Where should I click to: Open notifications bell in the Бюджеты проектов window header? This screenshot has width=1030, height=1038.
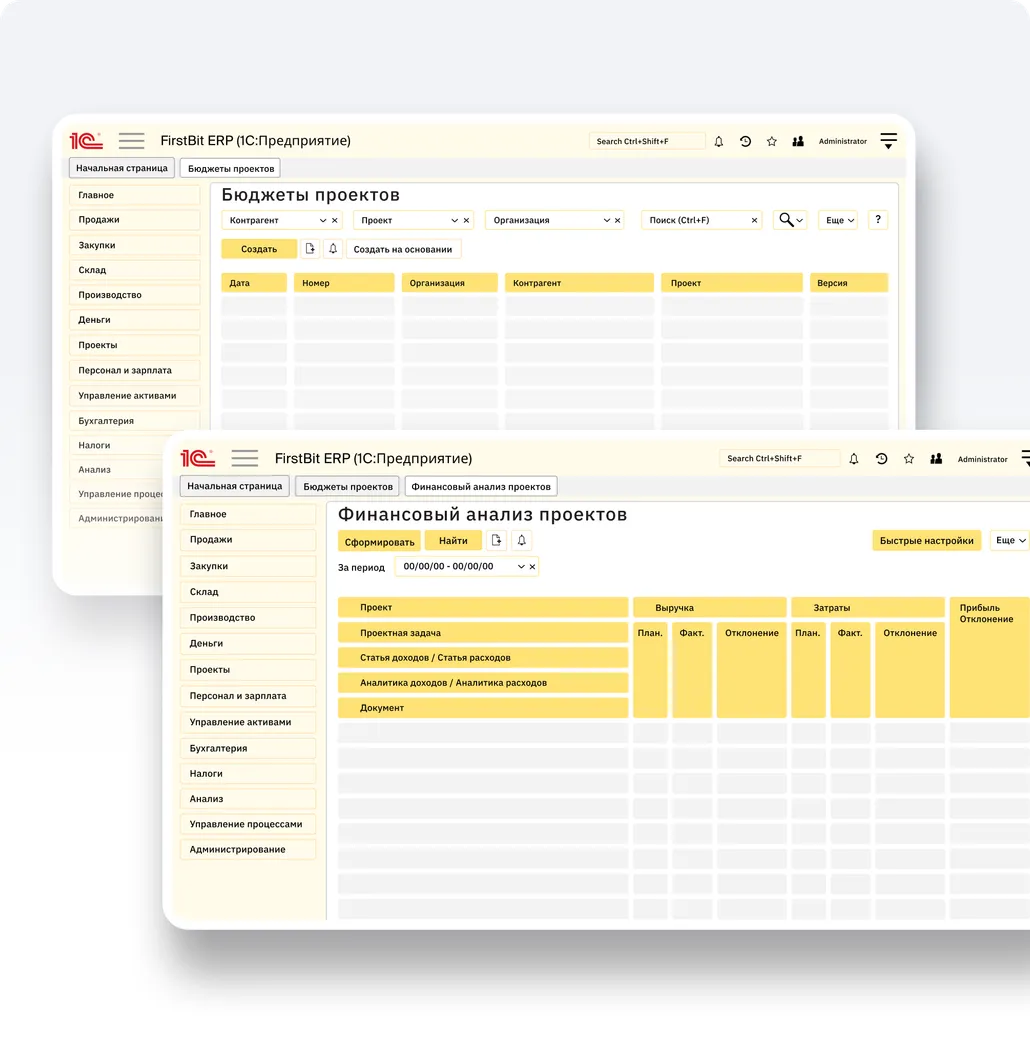click(718, 142)
